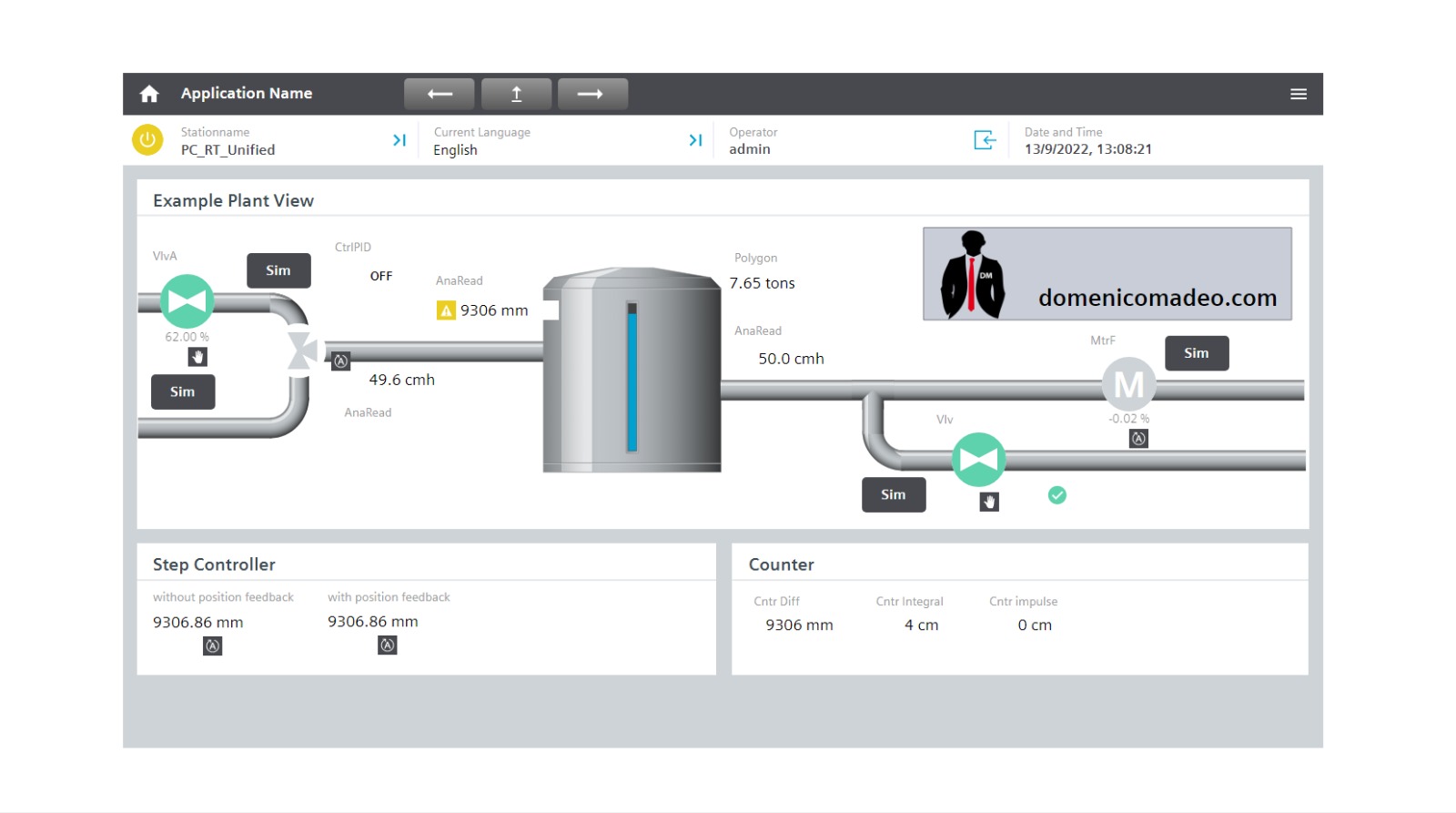Click the green checkmark status indicator
Screen dimensions: 1456x813
tap(1057, 495)
